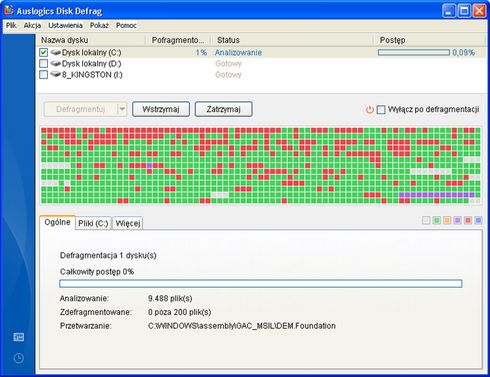Click the blue legend color swatch
Image resolution: width=490 pixels, height=377 pixels.
(478, 220)
